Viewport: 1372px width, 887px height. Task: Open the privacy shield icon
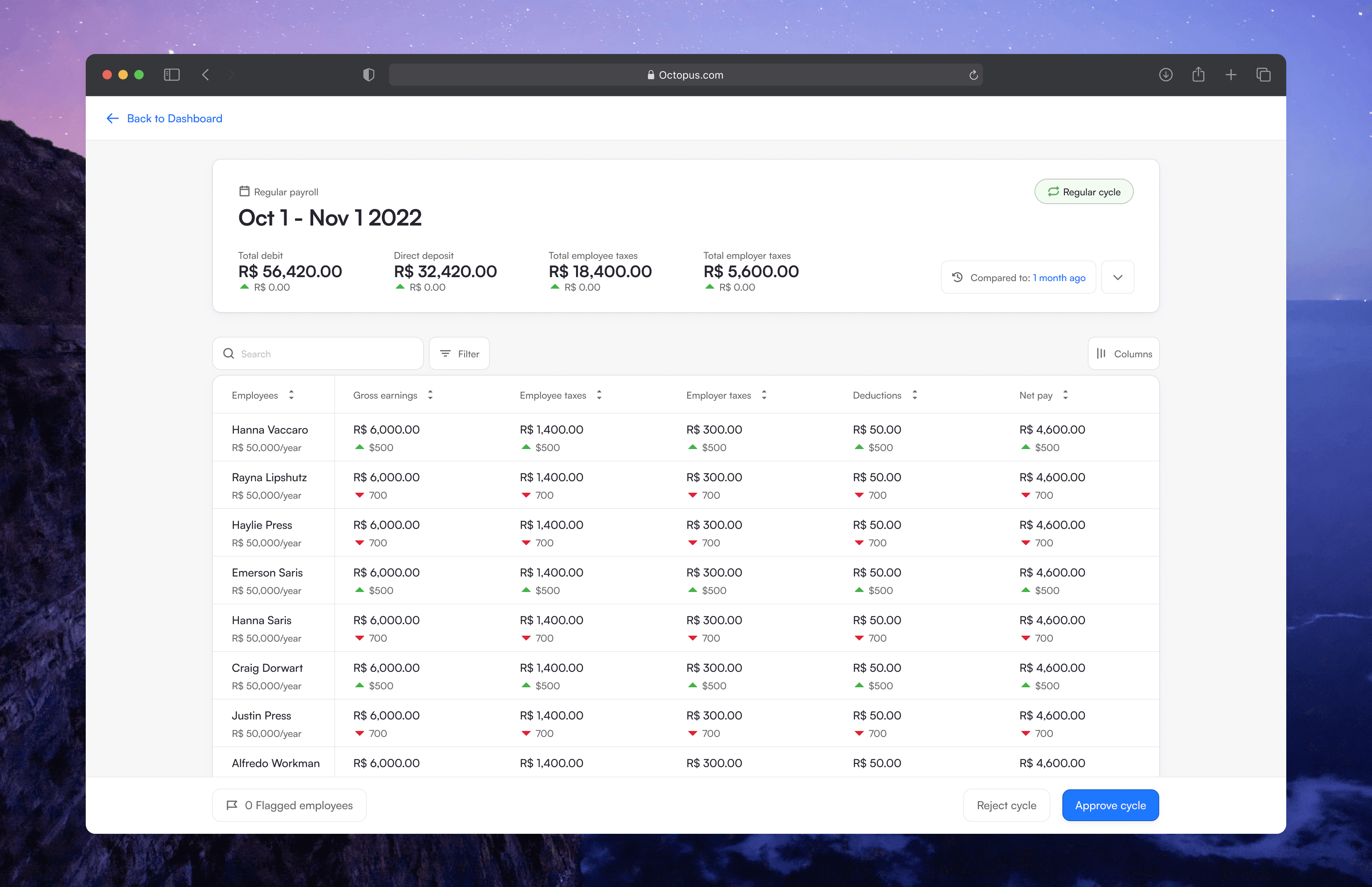click(x=368, y=75)
